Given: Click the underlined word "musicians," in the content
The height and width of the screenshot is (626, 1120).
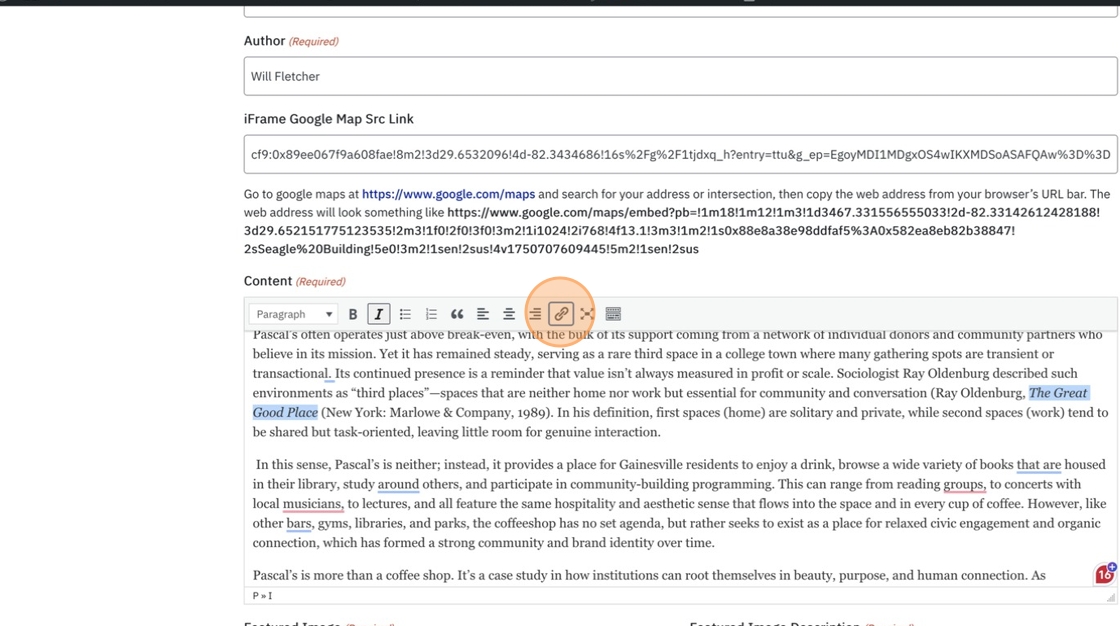Looking at the screenshot, I should click(x=313, y=504).
